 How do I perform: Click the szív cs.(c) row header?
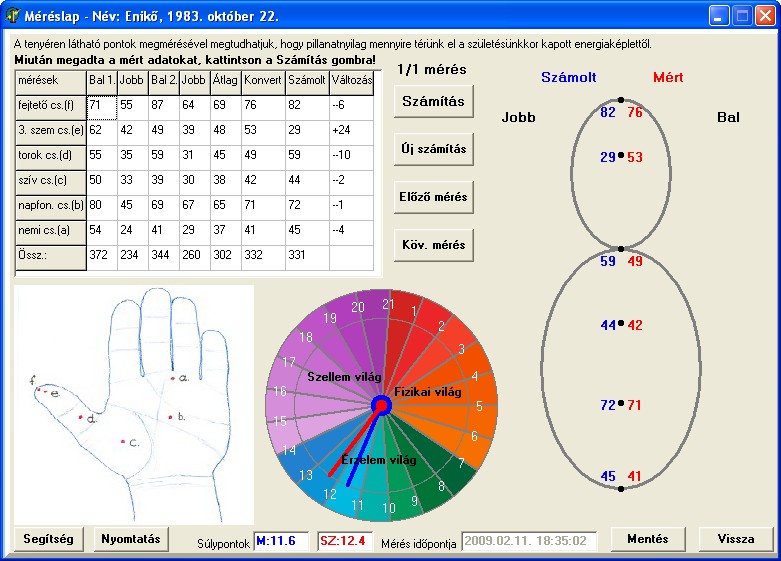click(51, 182)
